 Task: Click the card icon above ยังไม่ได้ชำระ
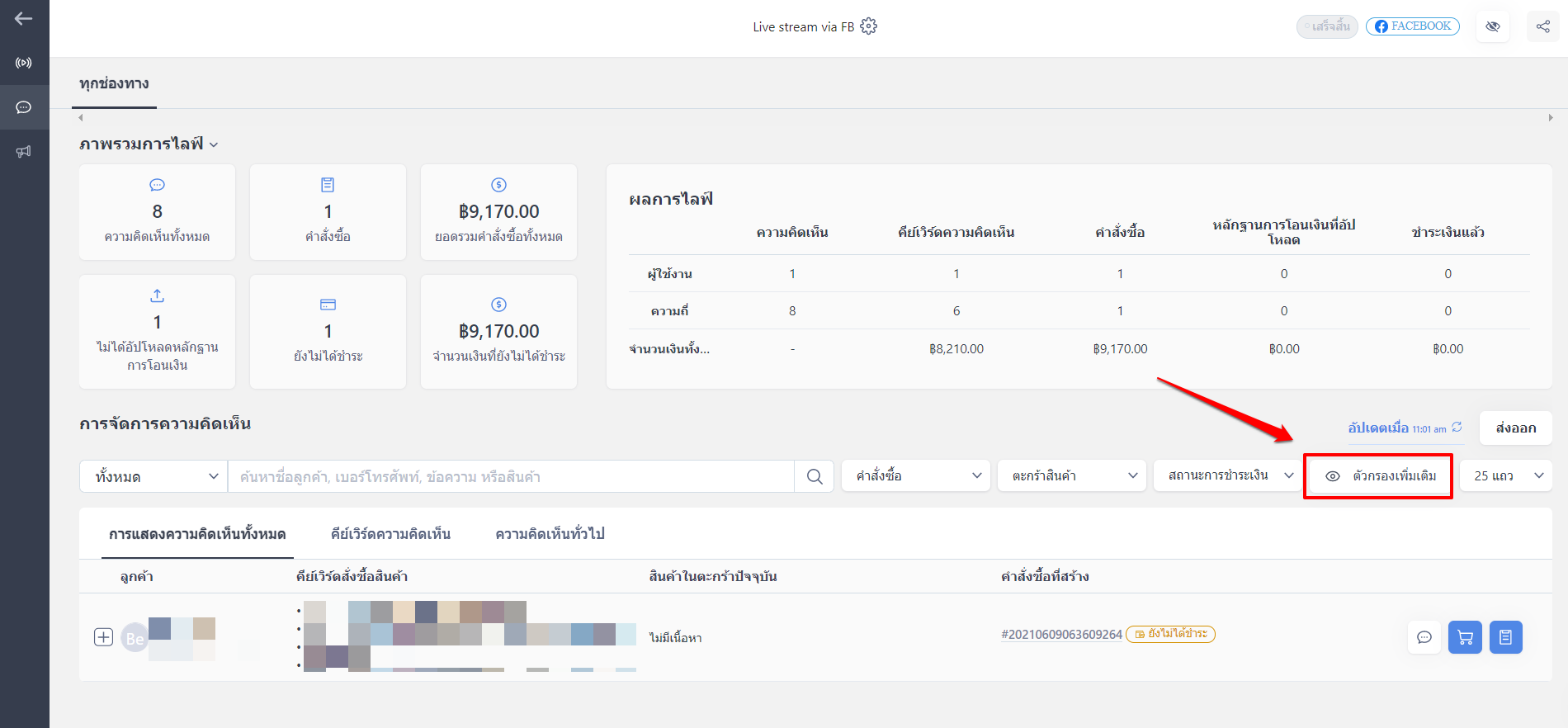pos(328,305)
